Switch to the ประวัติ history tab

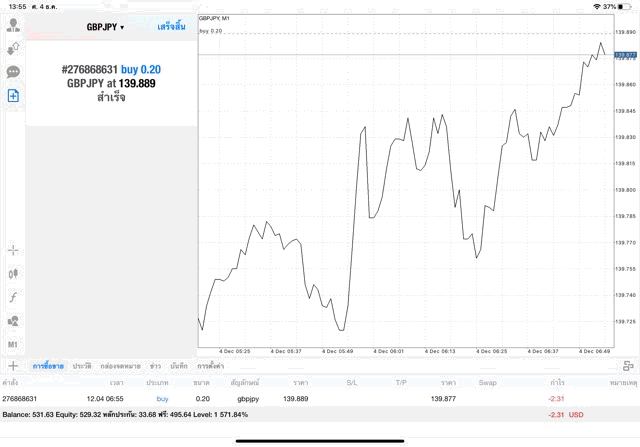(x=82, y=366)
